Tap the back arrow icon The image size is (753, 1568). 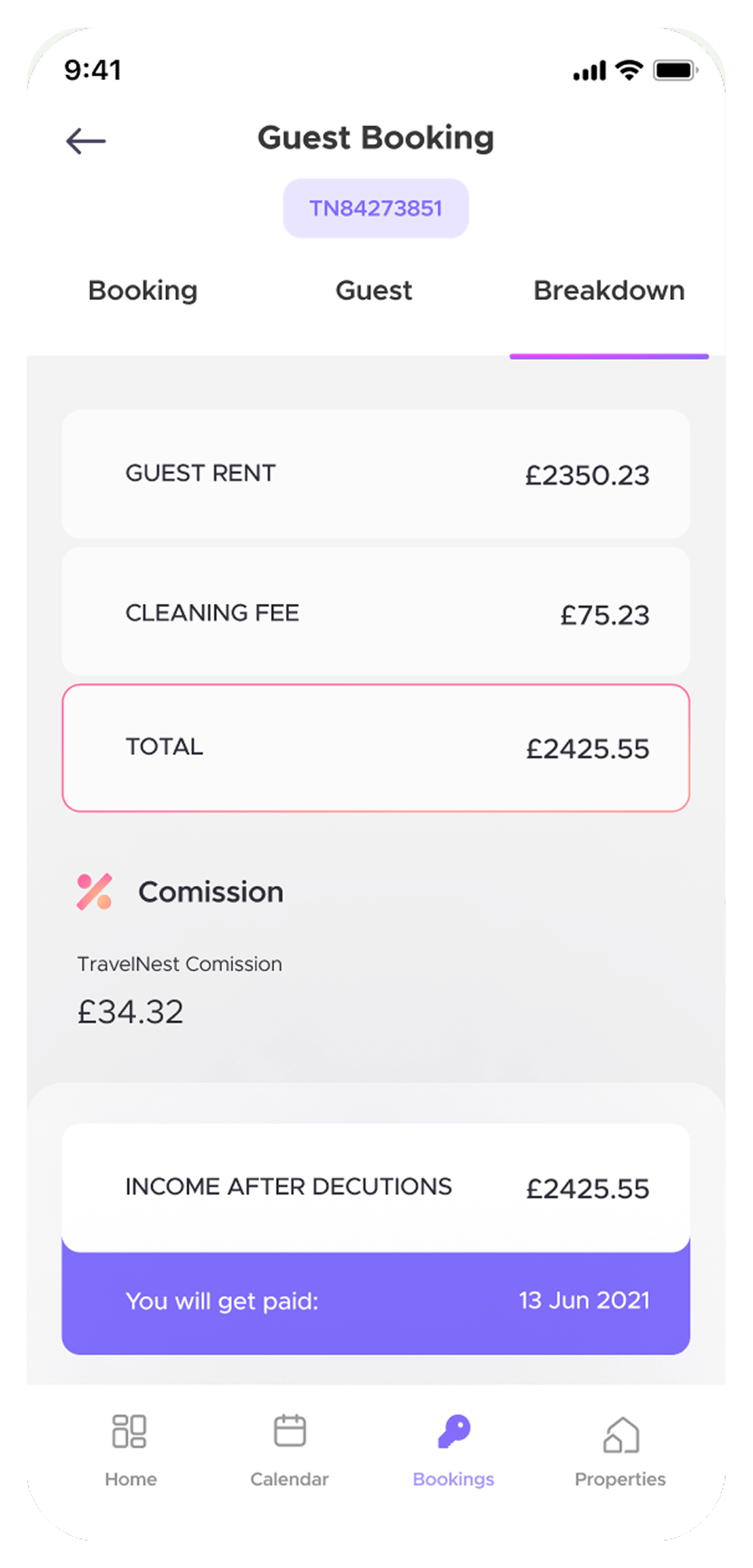(85, 141)
